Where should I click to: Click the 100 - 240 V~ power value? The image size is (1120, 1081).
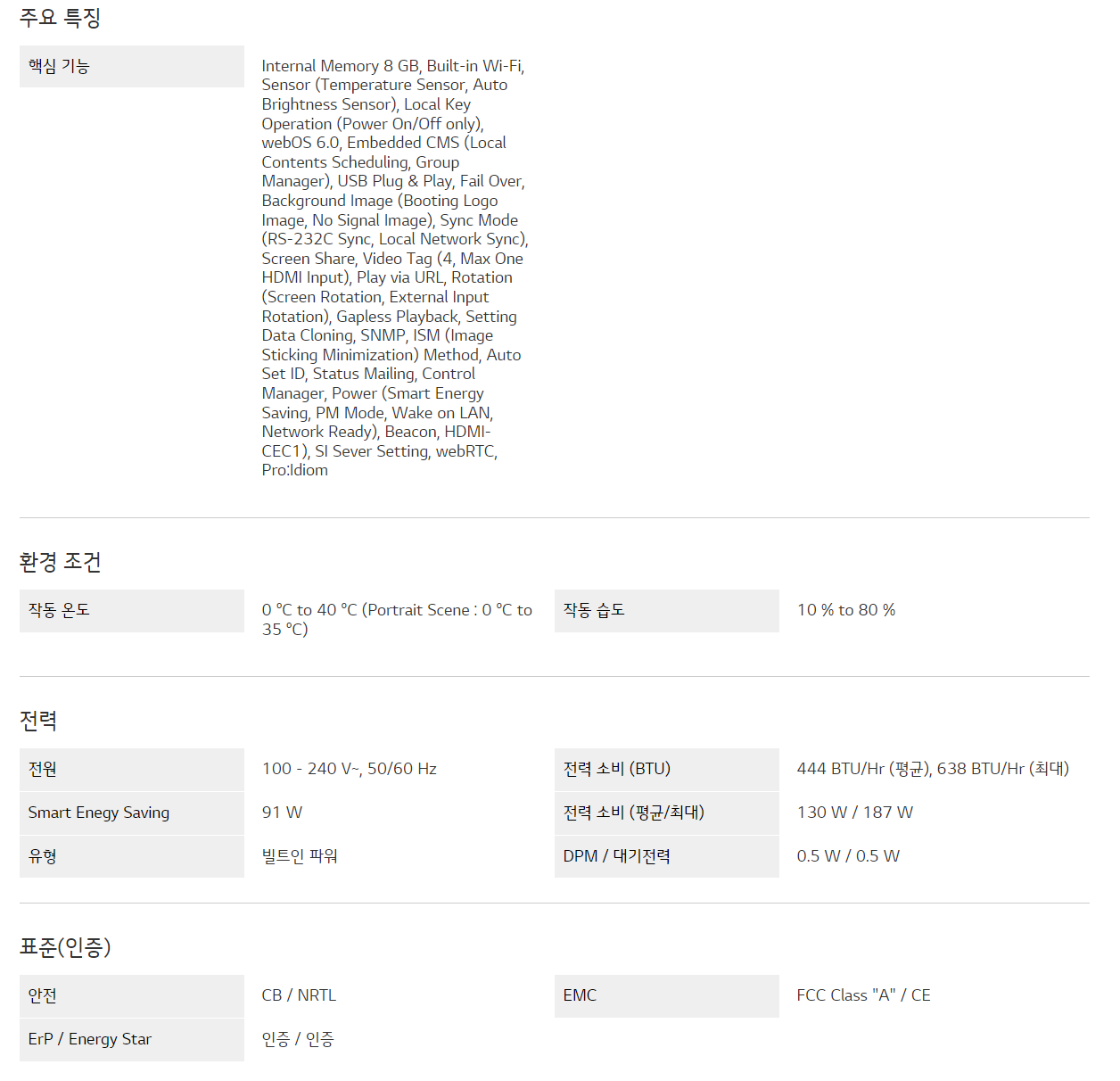pos(349,769)
